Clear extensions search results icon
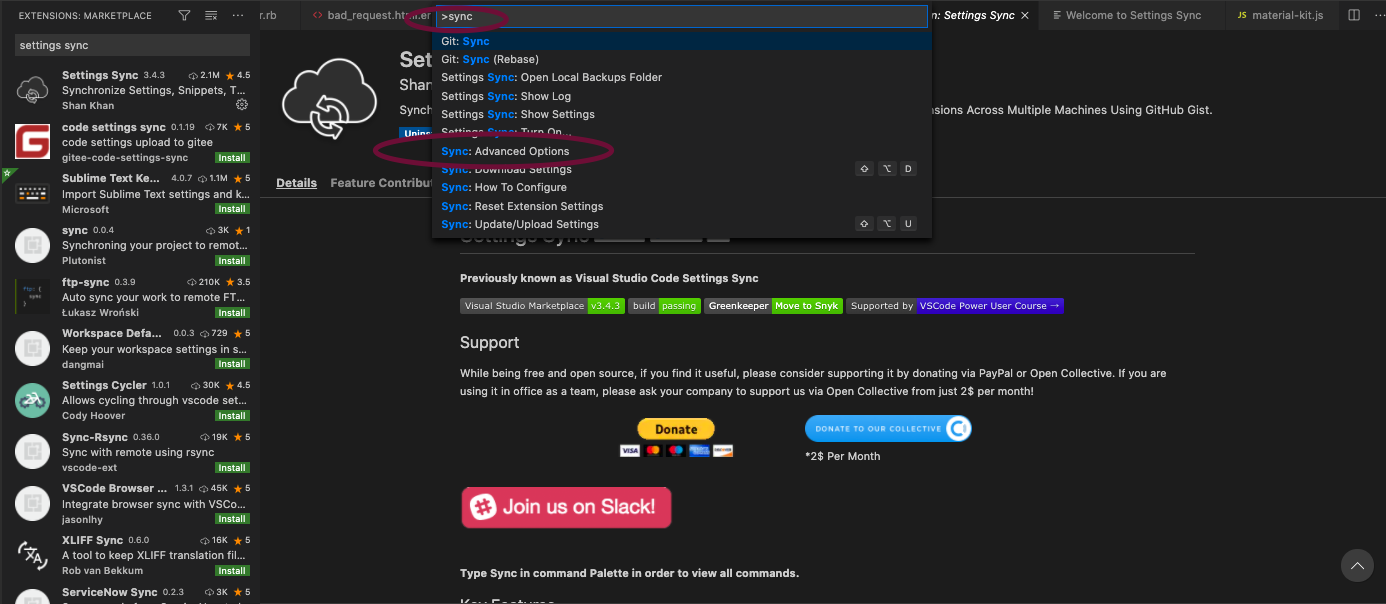 pos(211,16)
